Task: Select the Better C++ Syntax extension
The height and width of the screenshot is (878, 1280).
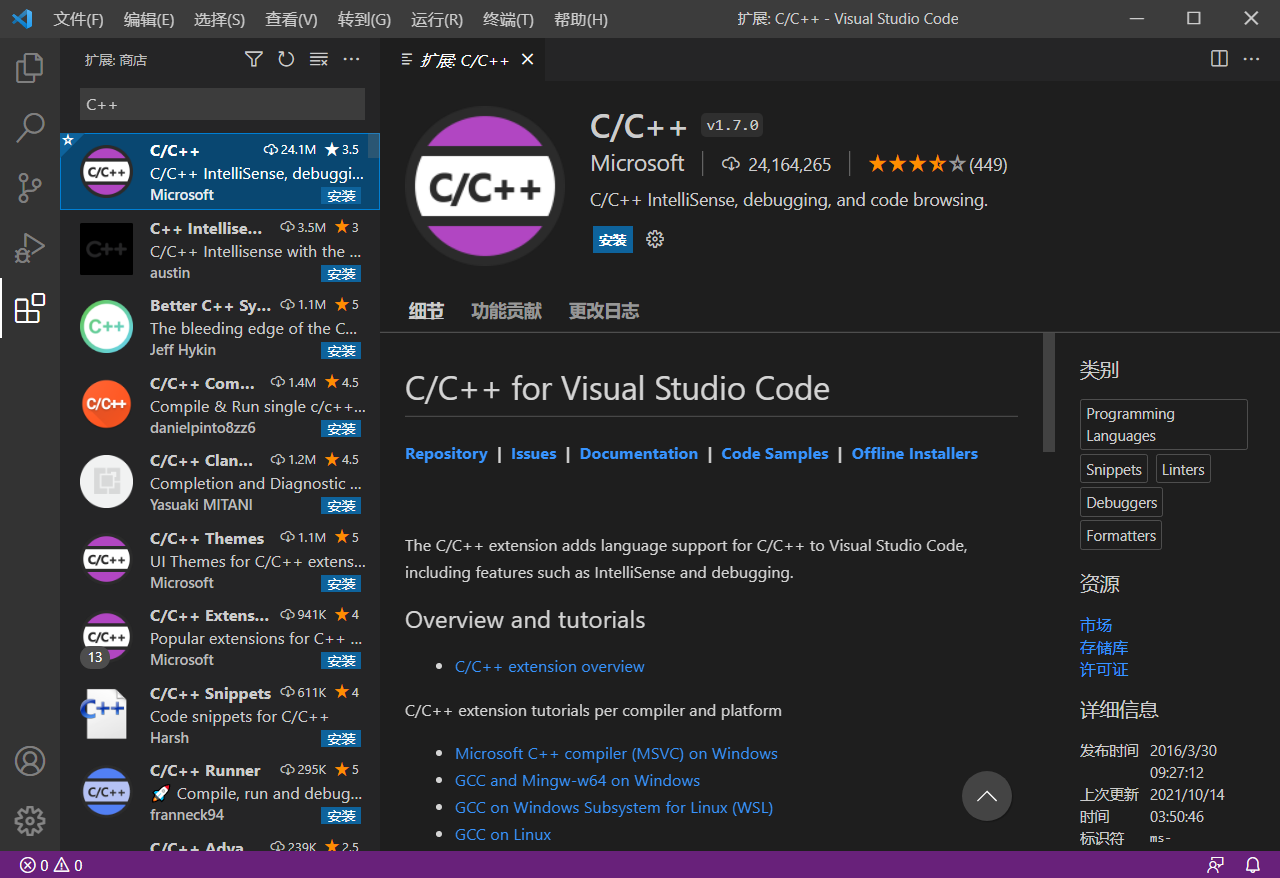Action: (x=220, y=327)
